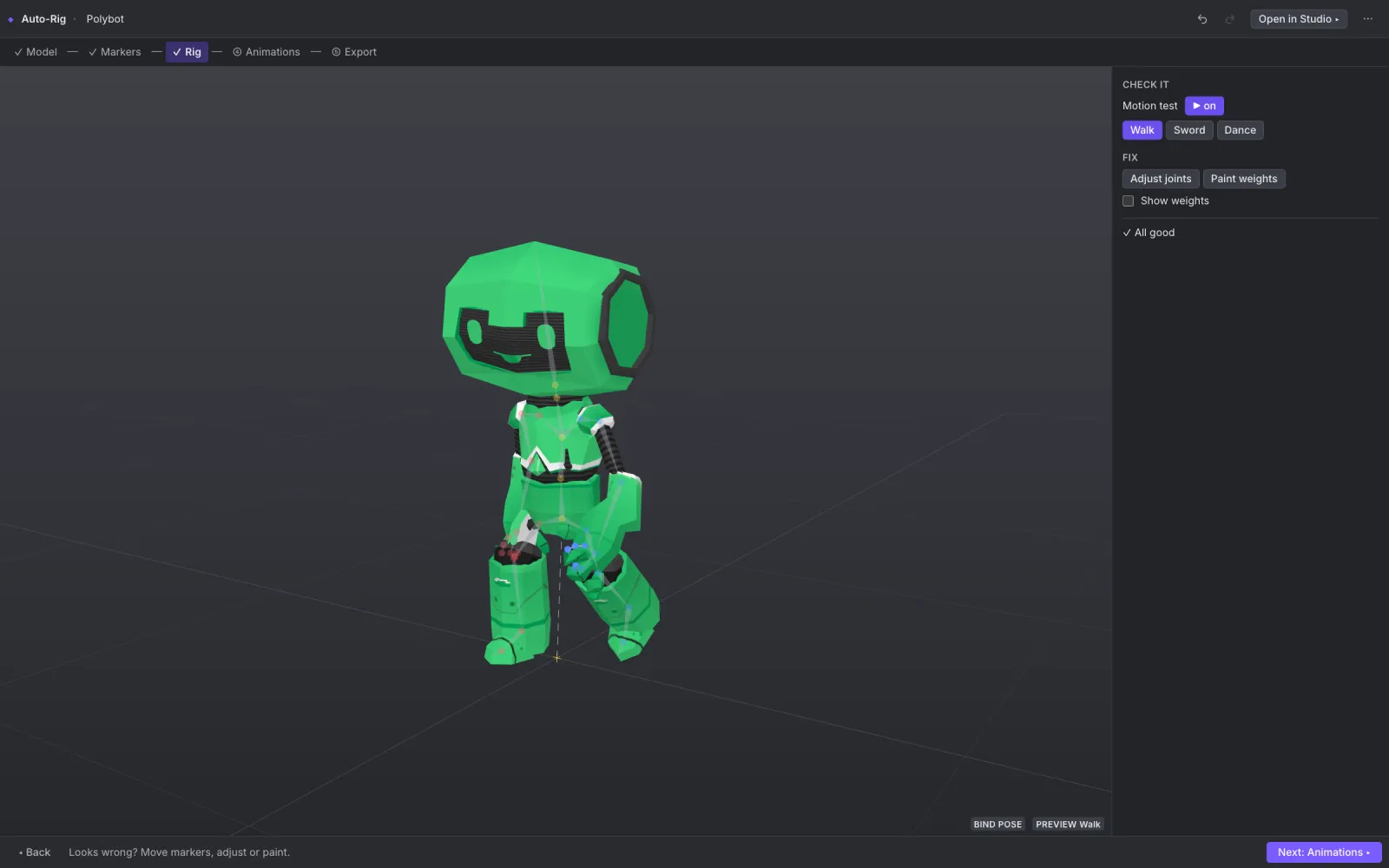This screenshot has height=868, width=1389.
Task: Select the Rig step tab
Action: click(187, 52)
